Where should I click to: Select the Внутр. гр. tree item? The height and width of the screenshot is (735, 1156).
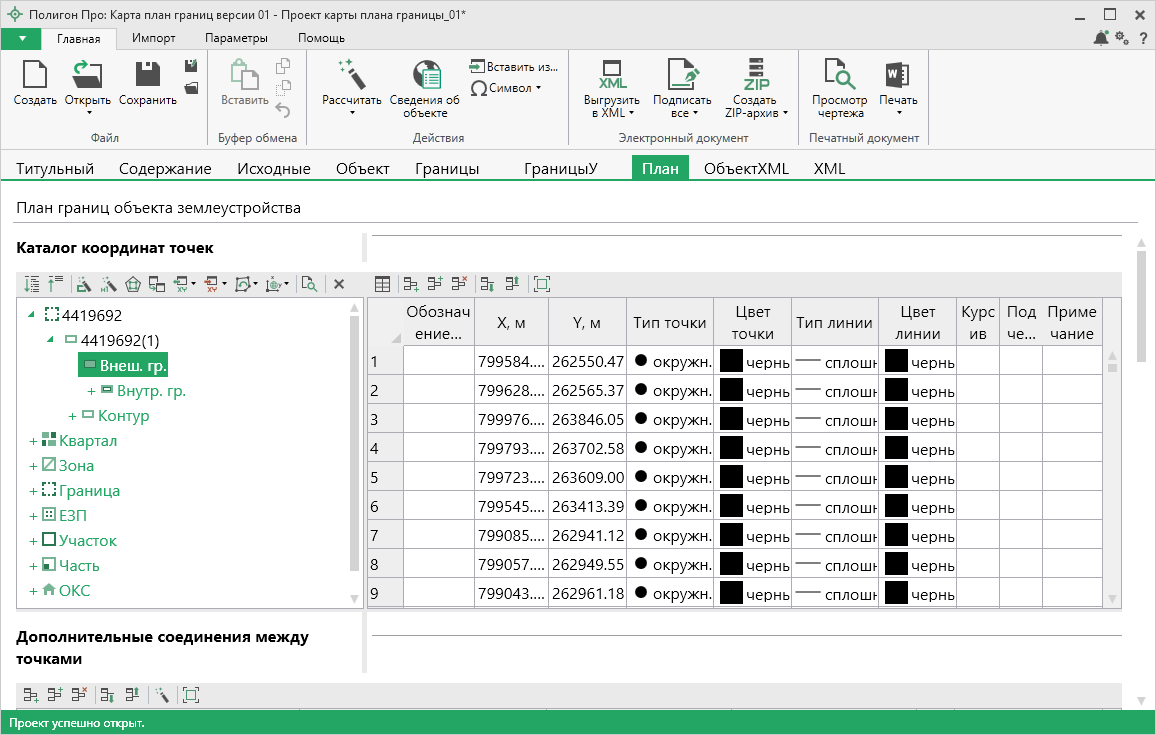pyautogui.click(x=150, y=390)
